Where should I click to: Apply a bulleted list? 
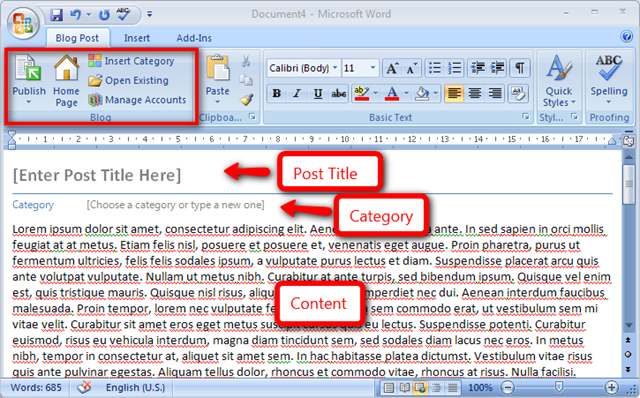(435, 68)
